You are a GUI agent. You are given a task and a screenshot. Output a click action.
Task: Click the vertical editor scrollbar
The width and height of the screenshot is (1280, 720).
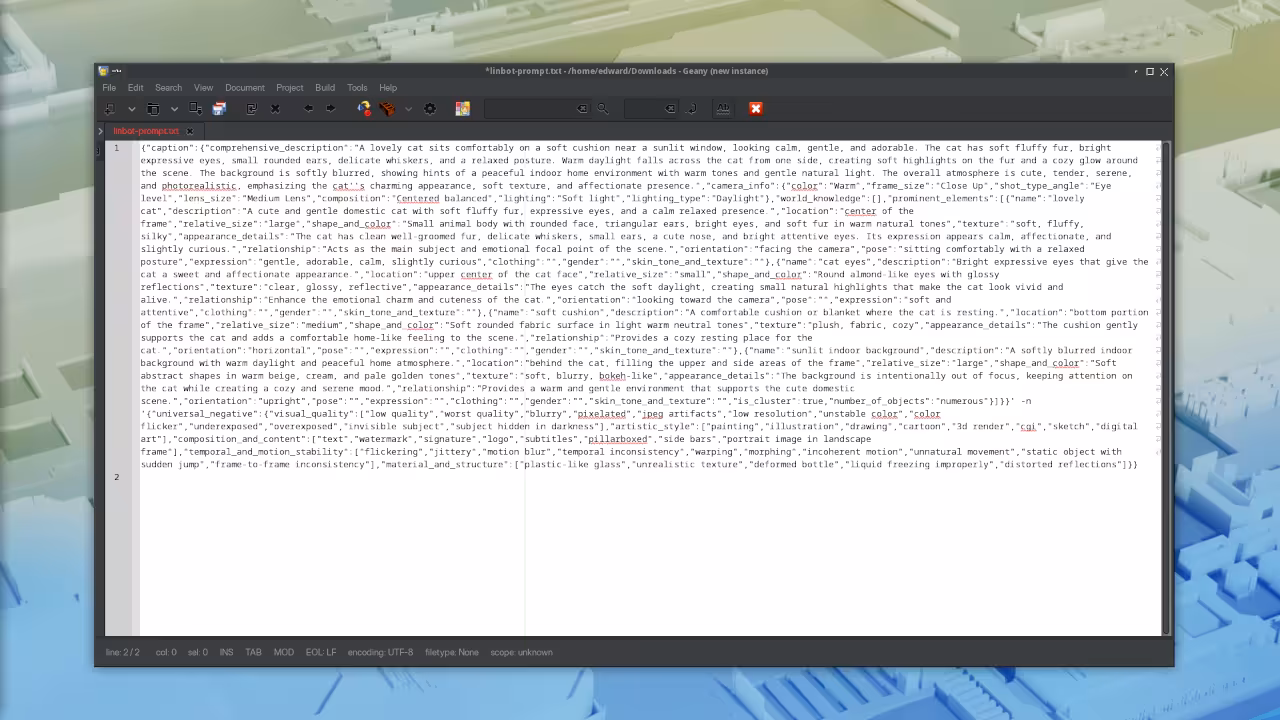(x=1165, y=388)
